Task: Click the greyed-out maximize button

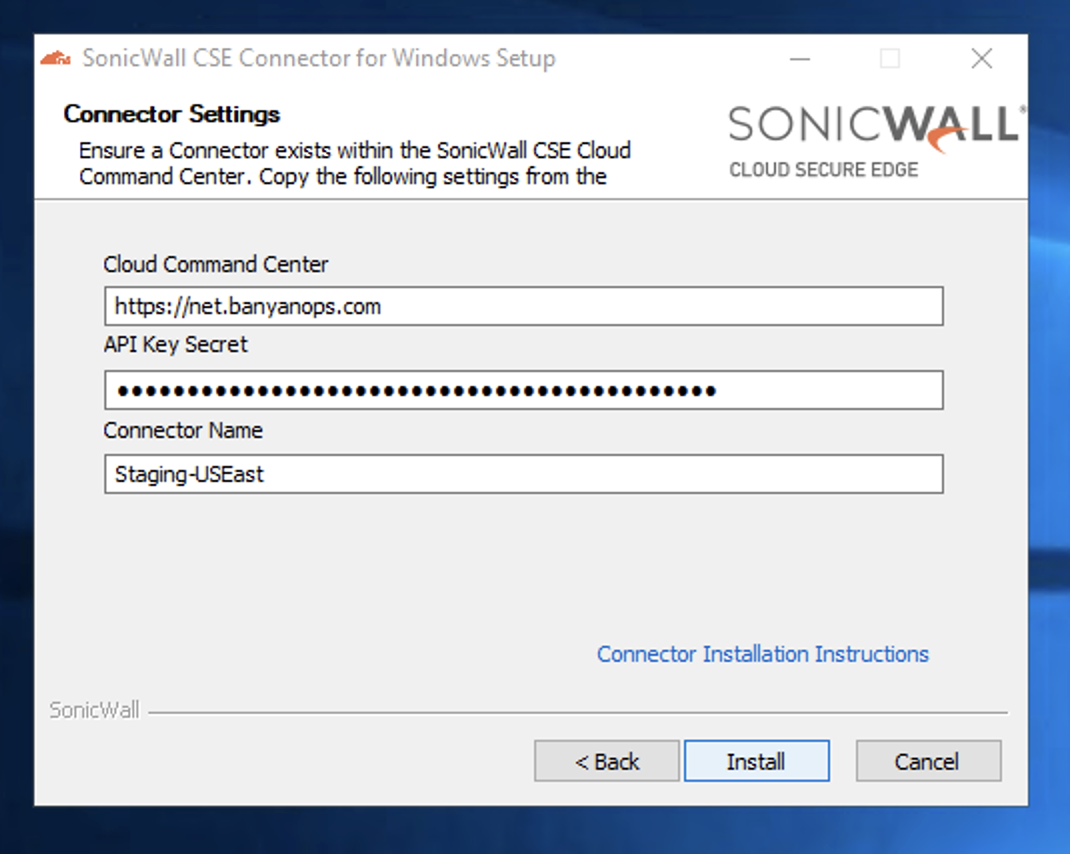Action: click(x=890, y=59)
